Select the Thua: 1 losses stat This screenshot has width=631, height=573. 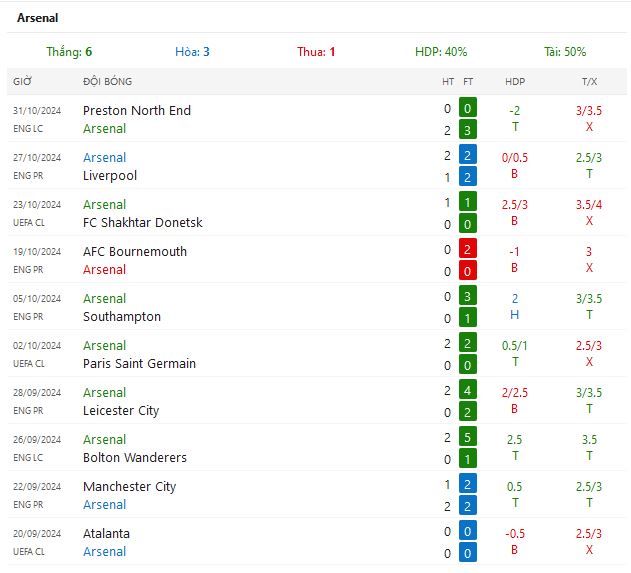click(x=316, y=52)
